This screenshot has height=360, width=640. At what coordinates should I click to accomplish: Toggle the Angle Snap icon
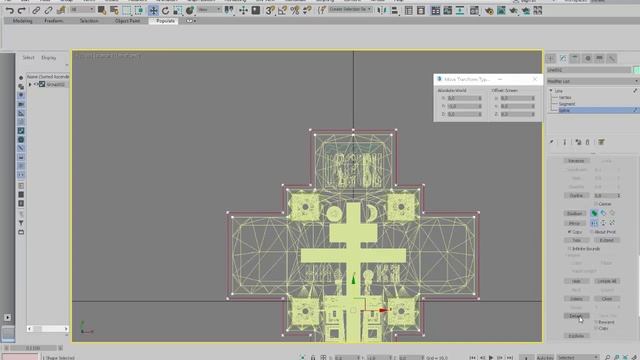tap(282, 10)
